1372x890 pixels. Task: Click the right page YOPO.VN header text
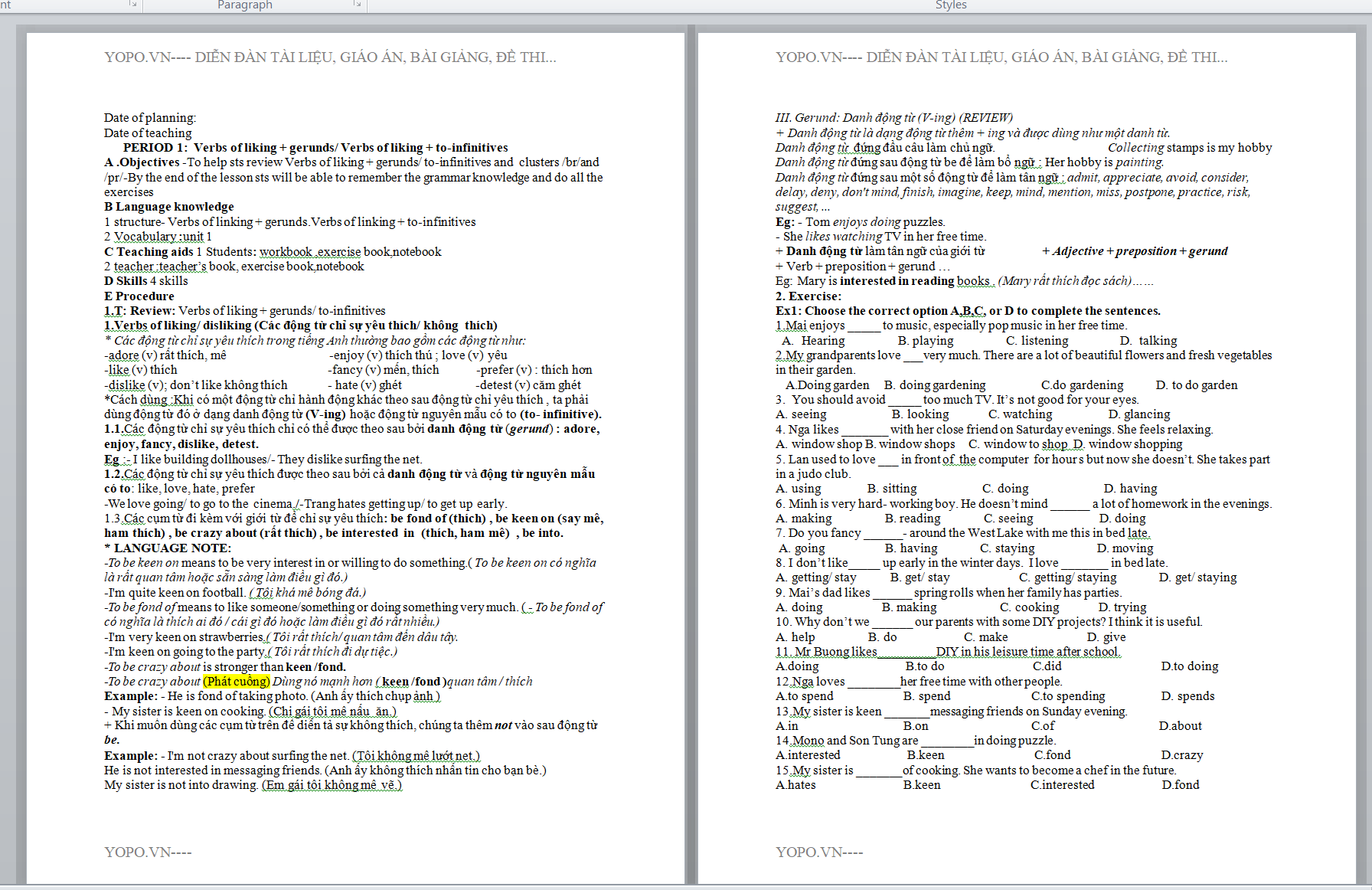click(x=1001, y=57)
